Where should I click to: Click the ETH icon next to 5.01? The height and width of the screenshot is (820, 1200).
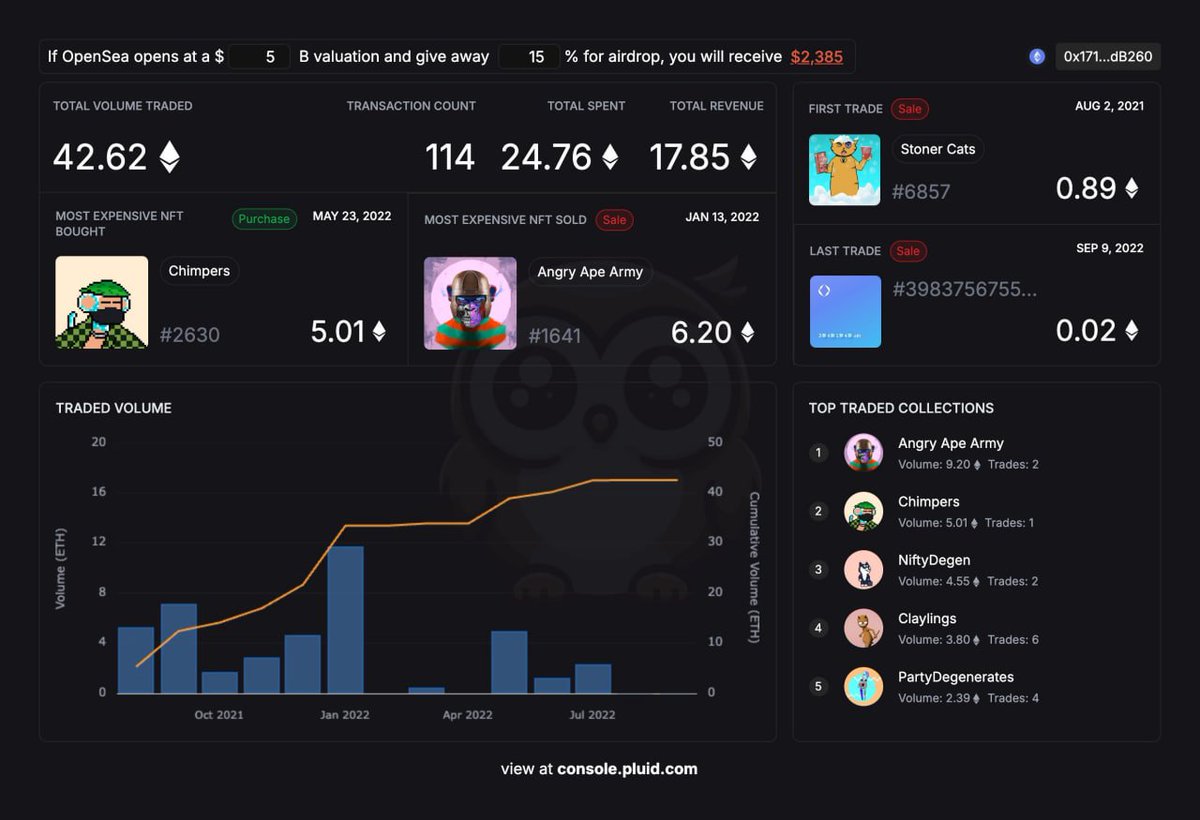[379, 332]
